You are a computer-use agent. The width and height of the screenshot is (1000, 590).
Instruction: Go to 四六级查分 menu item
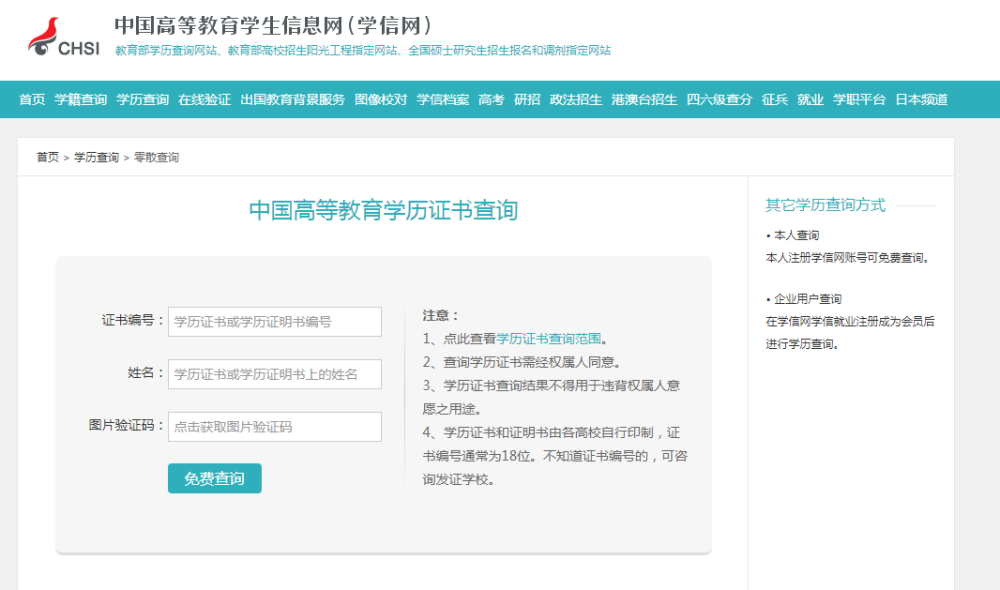(719, 100)
